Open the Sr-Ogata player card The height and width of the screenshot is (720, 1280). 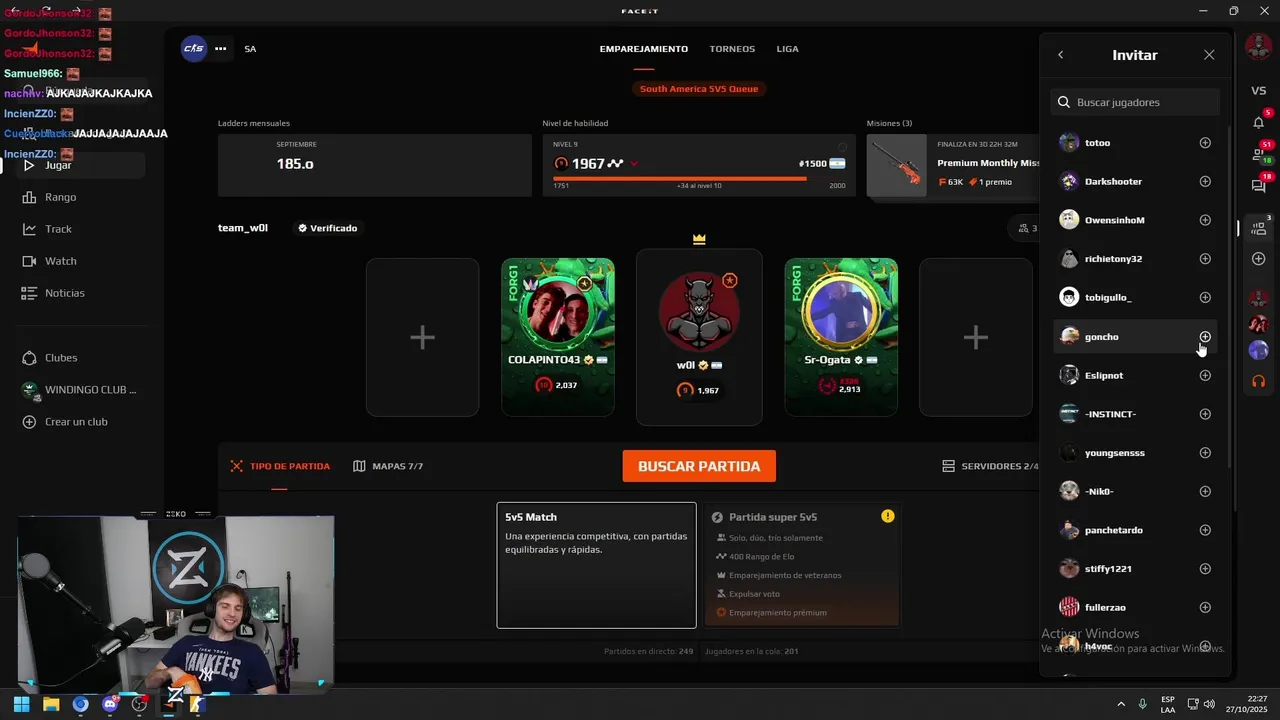841,337
